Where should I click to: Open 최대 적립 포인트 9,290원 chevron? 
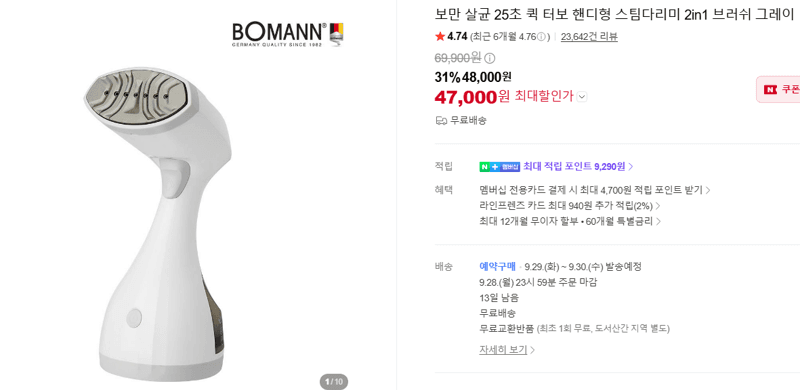(x=631, y=166)
